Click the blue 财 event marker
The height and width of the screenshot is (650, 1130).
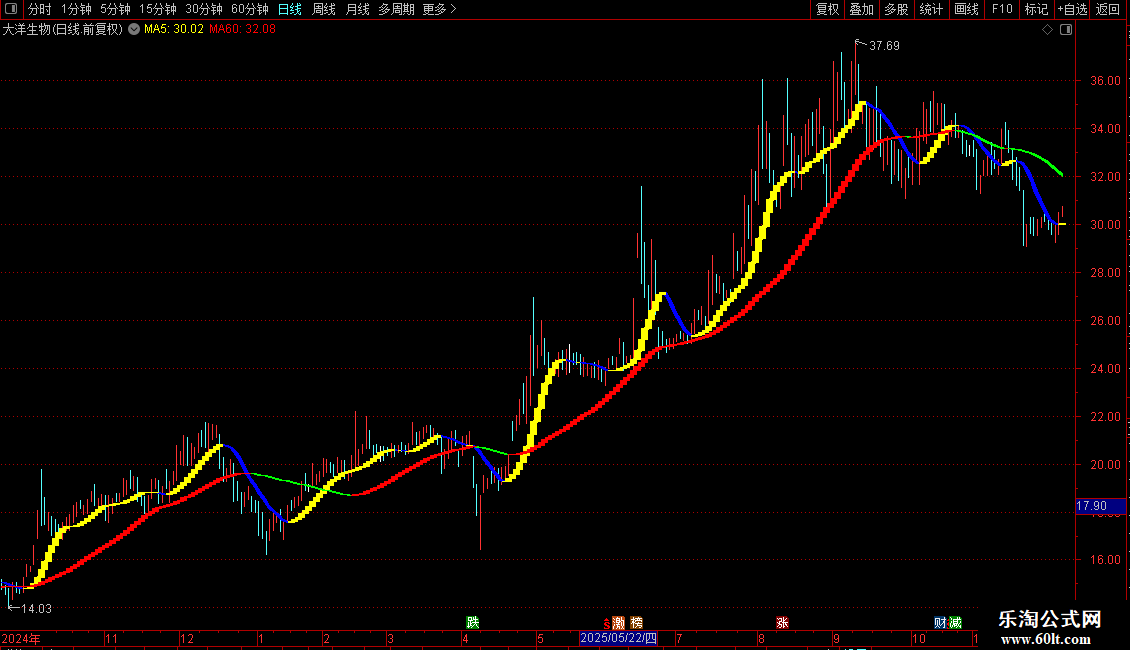point(940,623)
